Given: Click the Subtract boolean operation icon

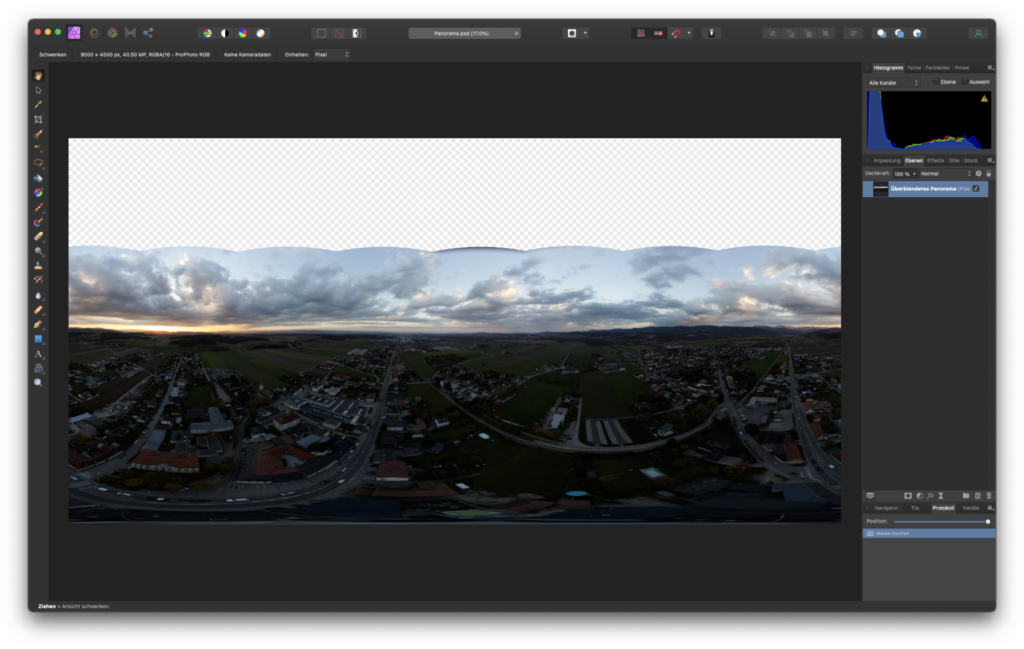Looking at the screenshot, I should click(899, 33).
